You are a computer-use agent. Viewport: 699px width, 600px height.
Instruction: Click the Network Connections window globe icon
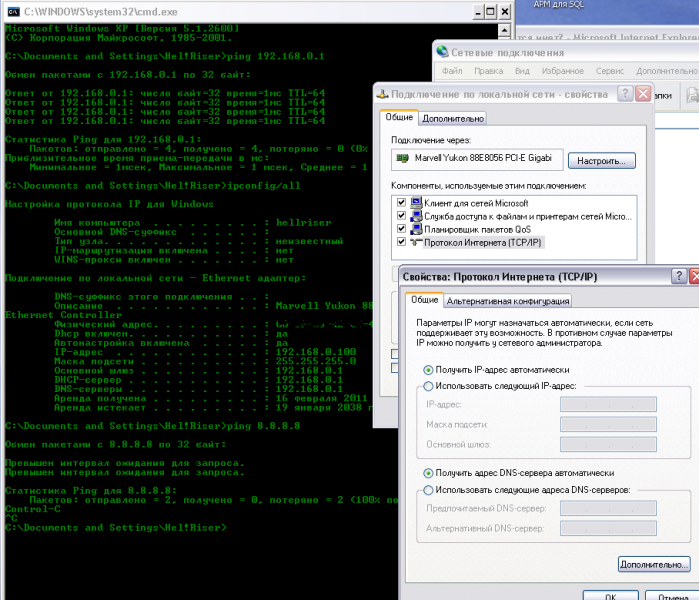pyautogui.click(x=442, y=52)
